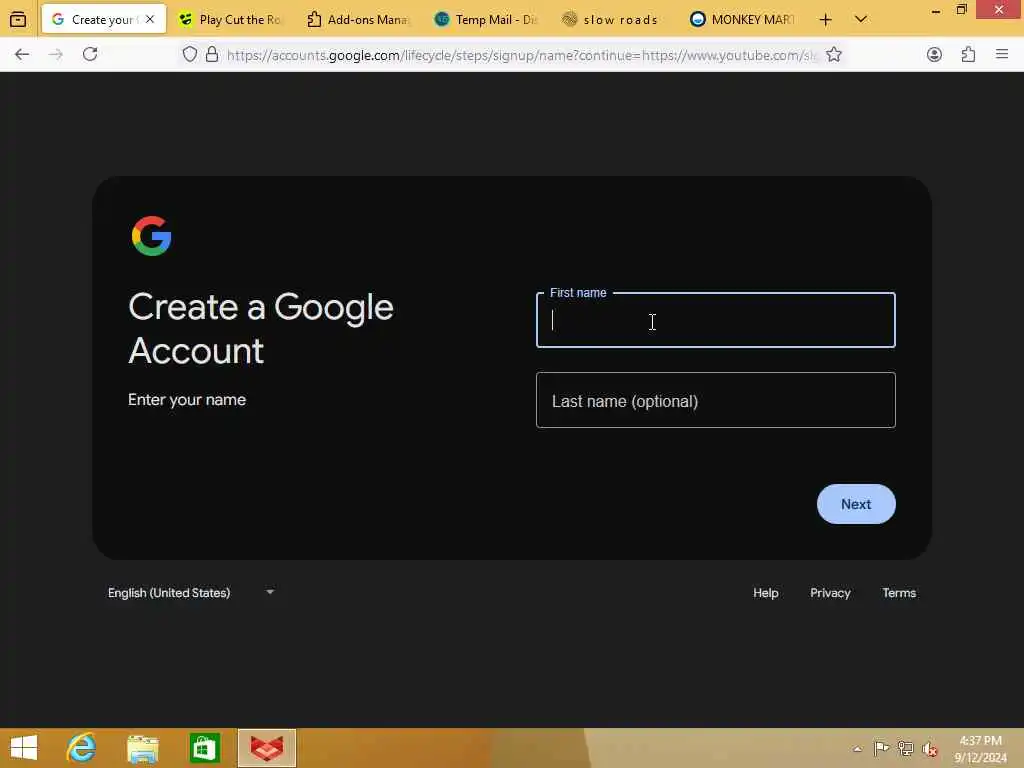Viewport: 1024px width, 768px height.
Task: Open the Help link
Action: 765,593
